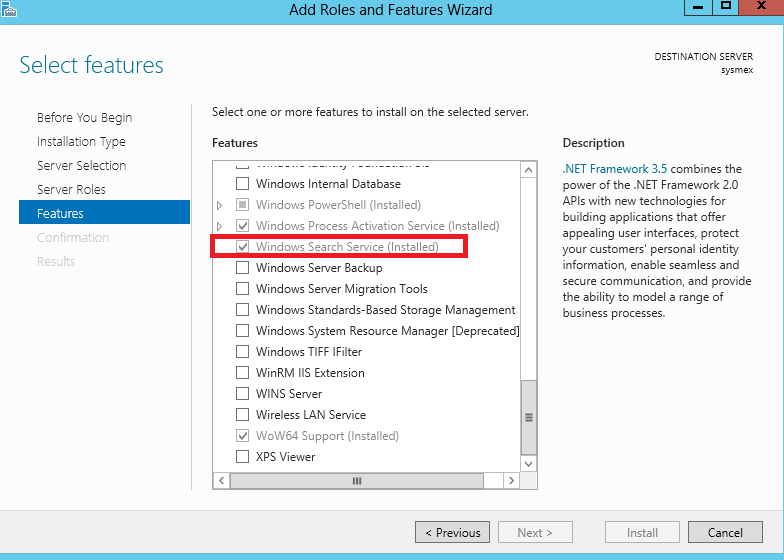This screenshot has height=560, width=784.
Task: Click the horizontal scrollbar left arrow
Action: coord(222,481)
